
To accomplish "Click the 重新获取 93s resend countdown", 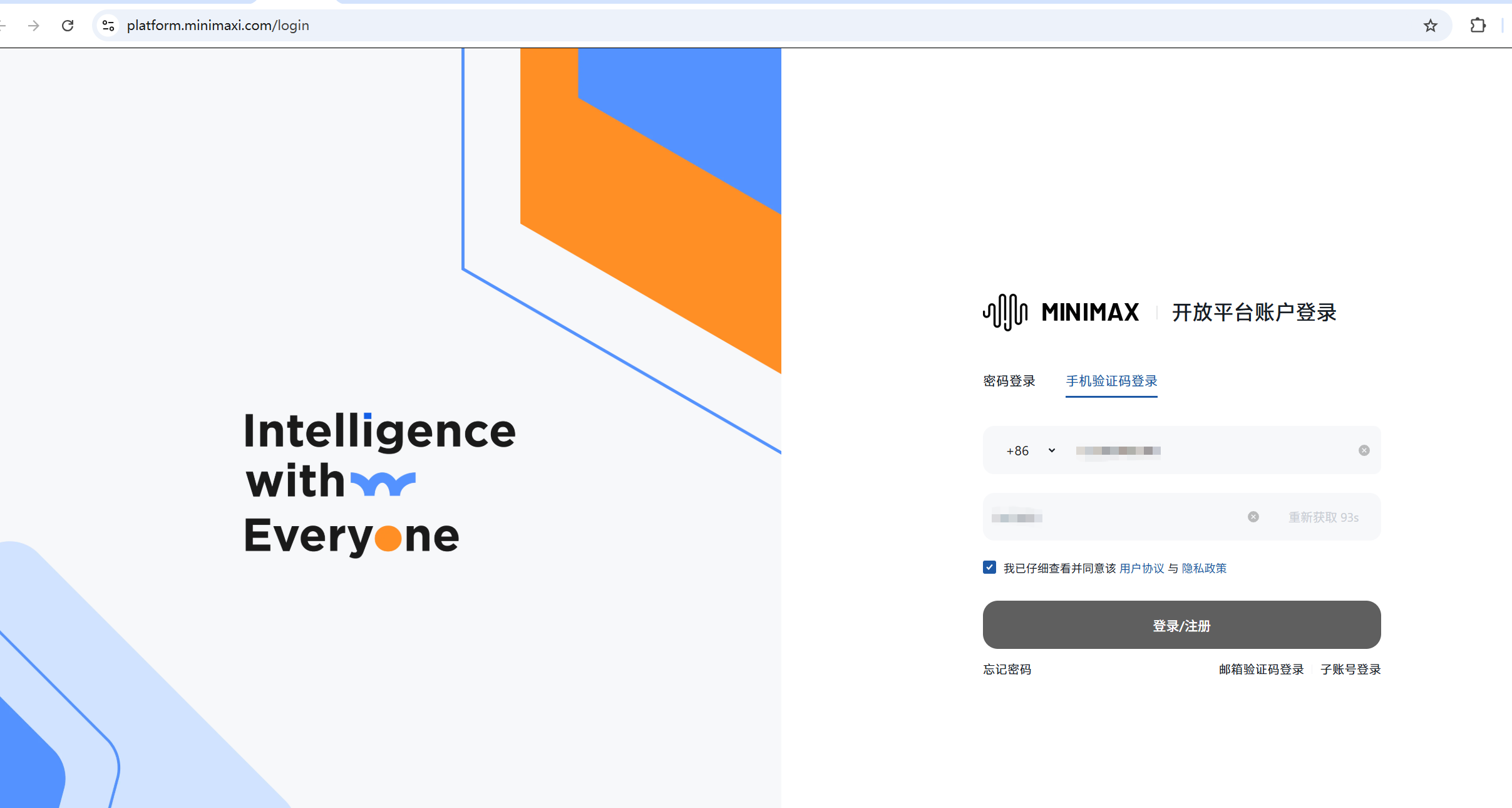I will (x=1323, y=517).
